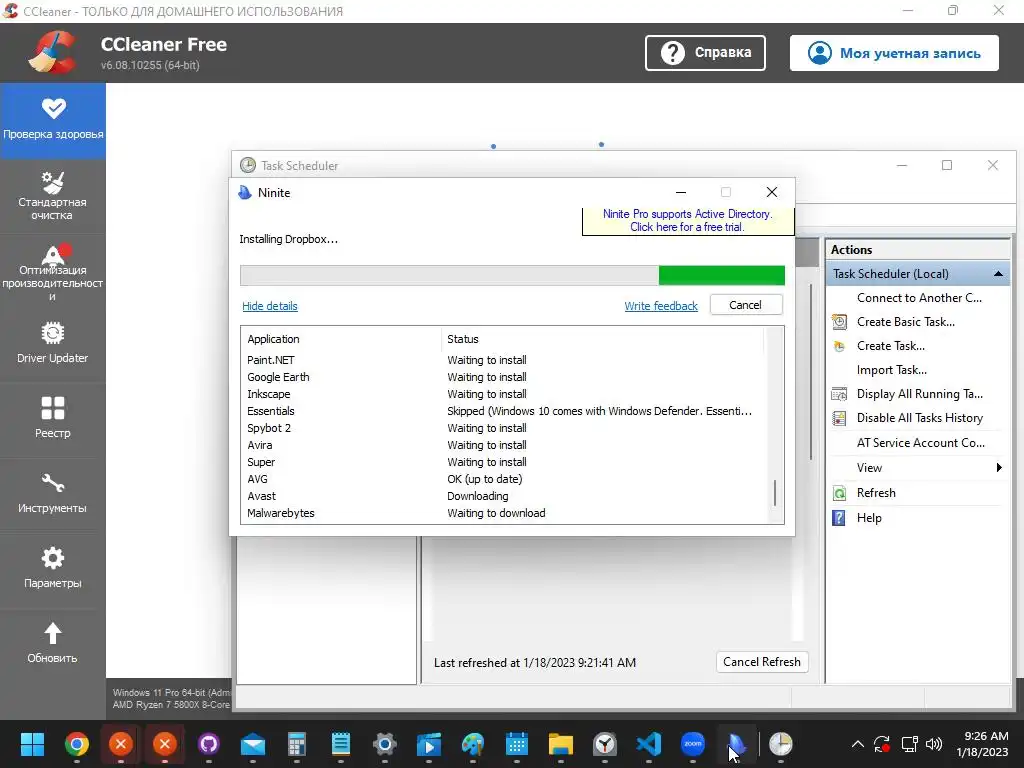Select the Paint.NET row in Ninite list

click(503, 360)
